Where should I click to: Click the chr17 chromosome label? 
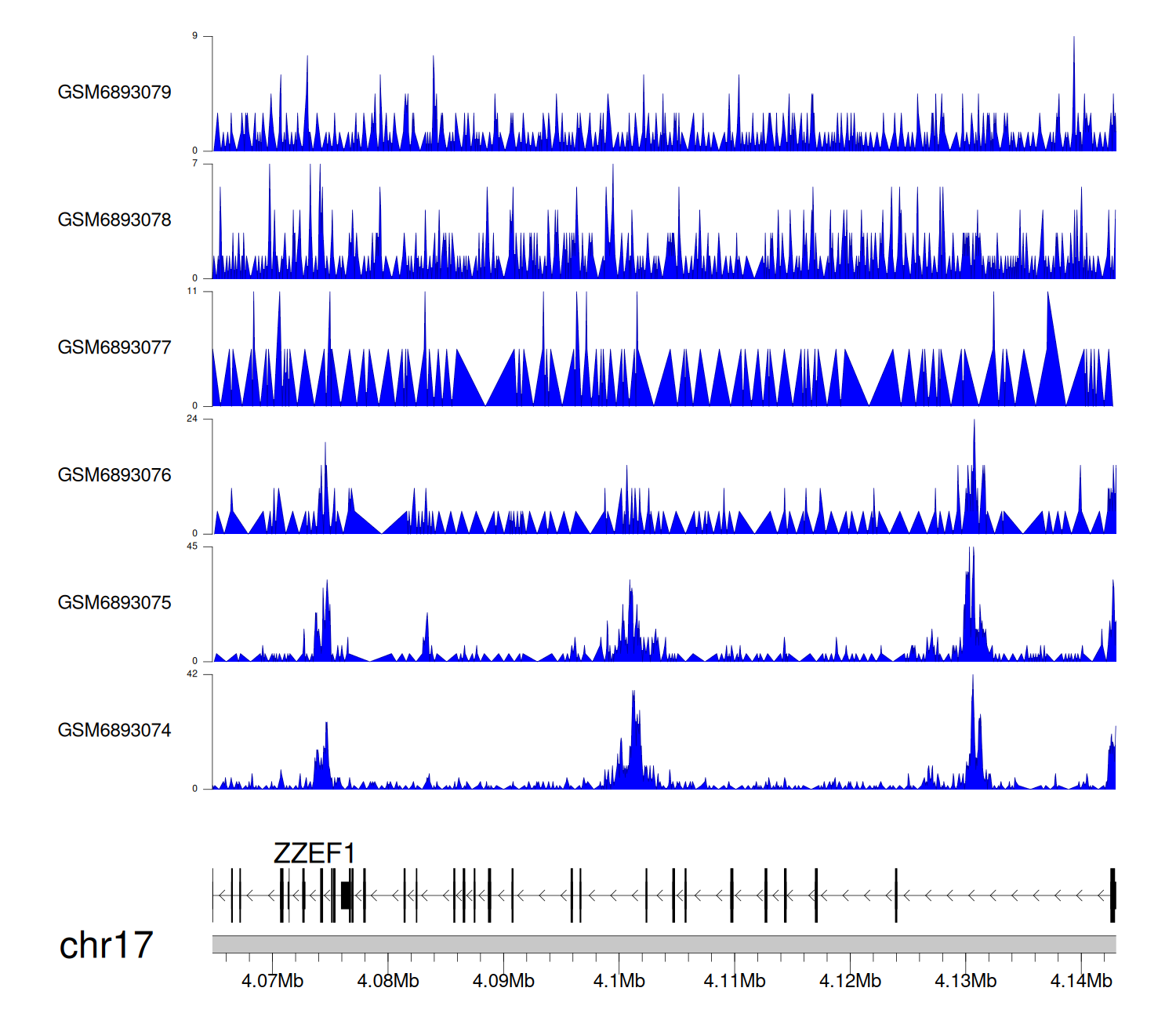coord(106,946)
